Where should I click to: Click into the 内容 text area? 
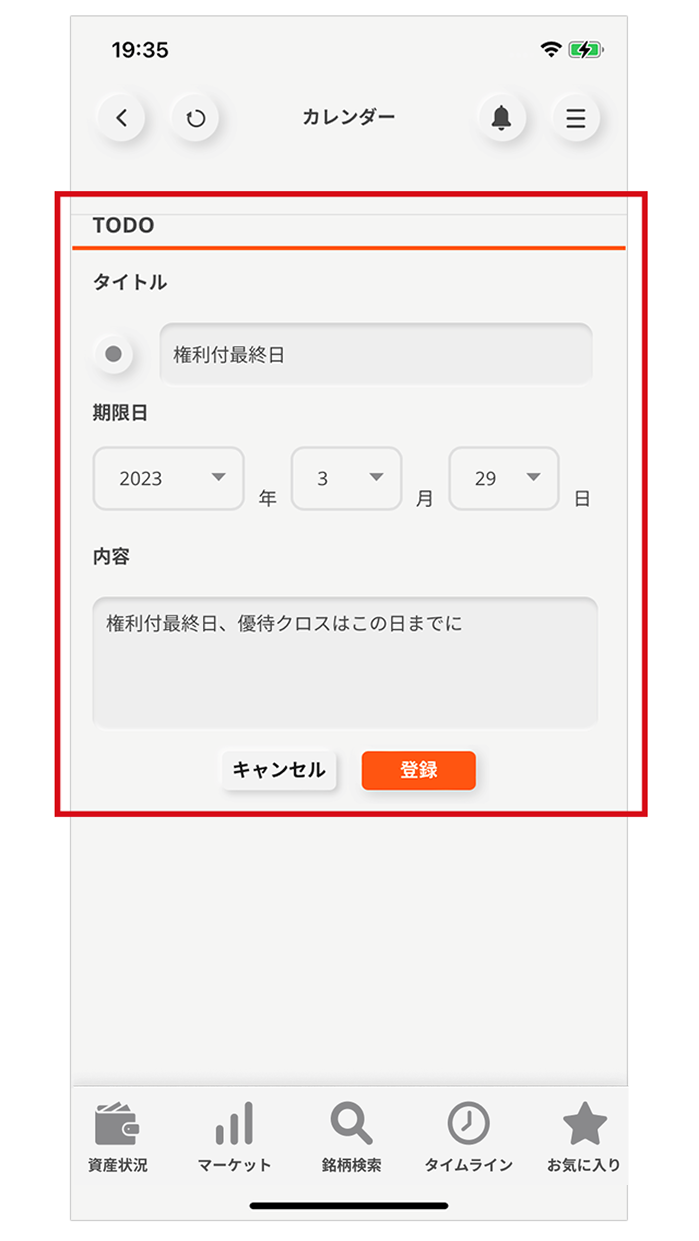[345, 662]
